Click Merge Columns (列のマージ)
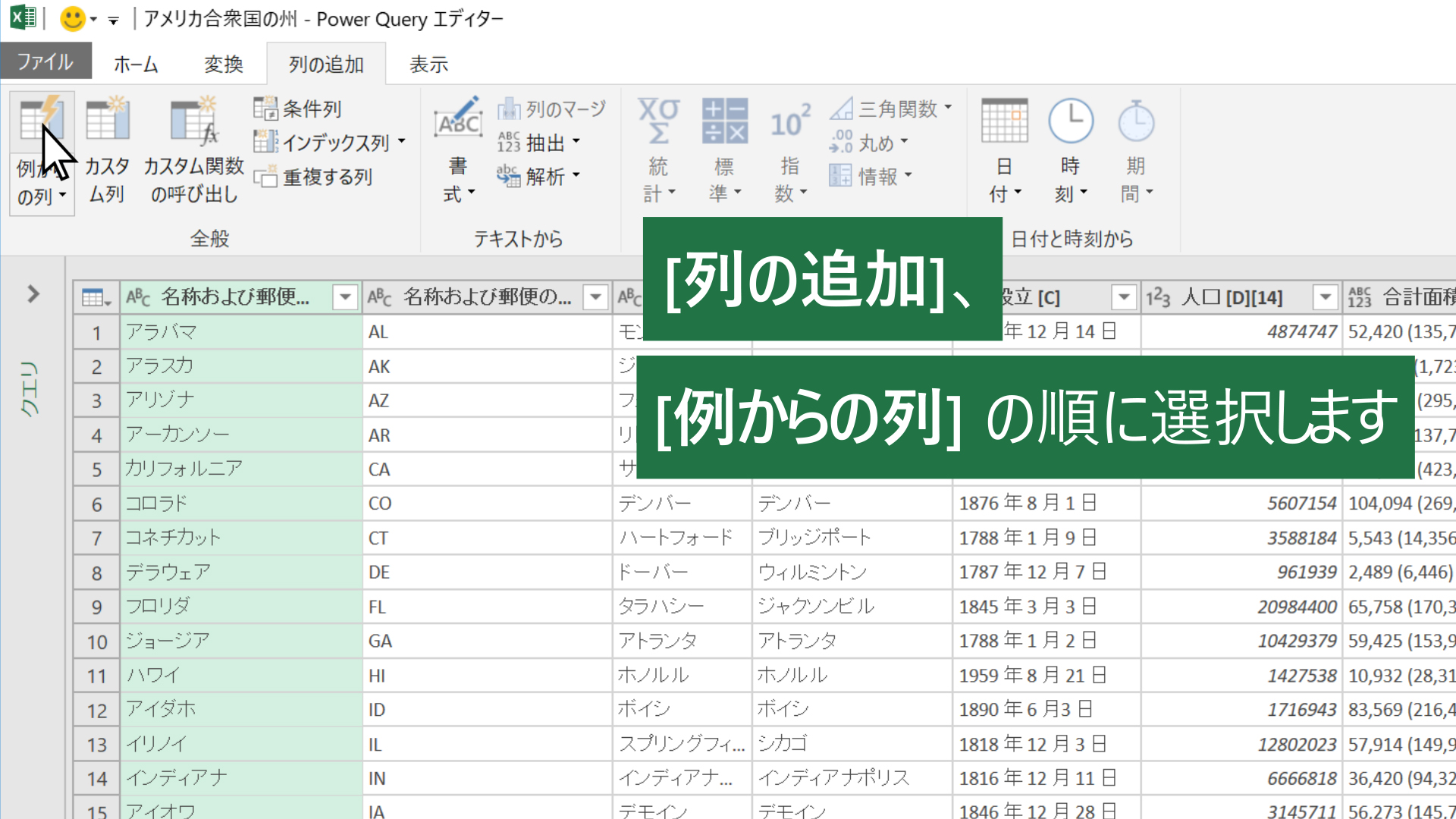The image size is (1456, 819). [x=551, y=109]
